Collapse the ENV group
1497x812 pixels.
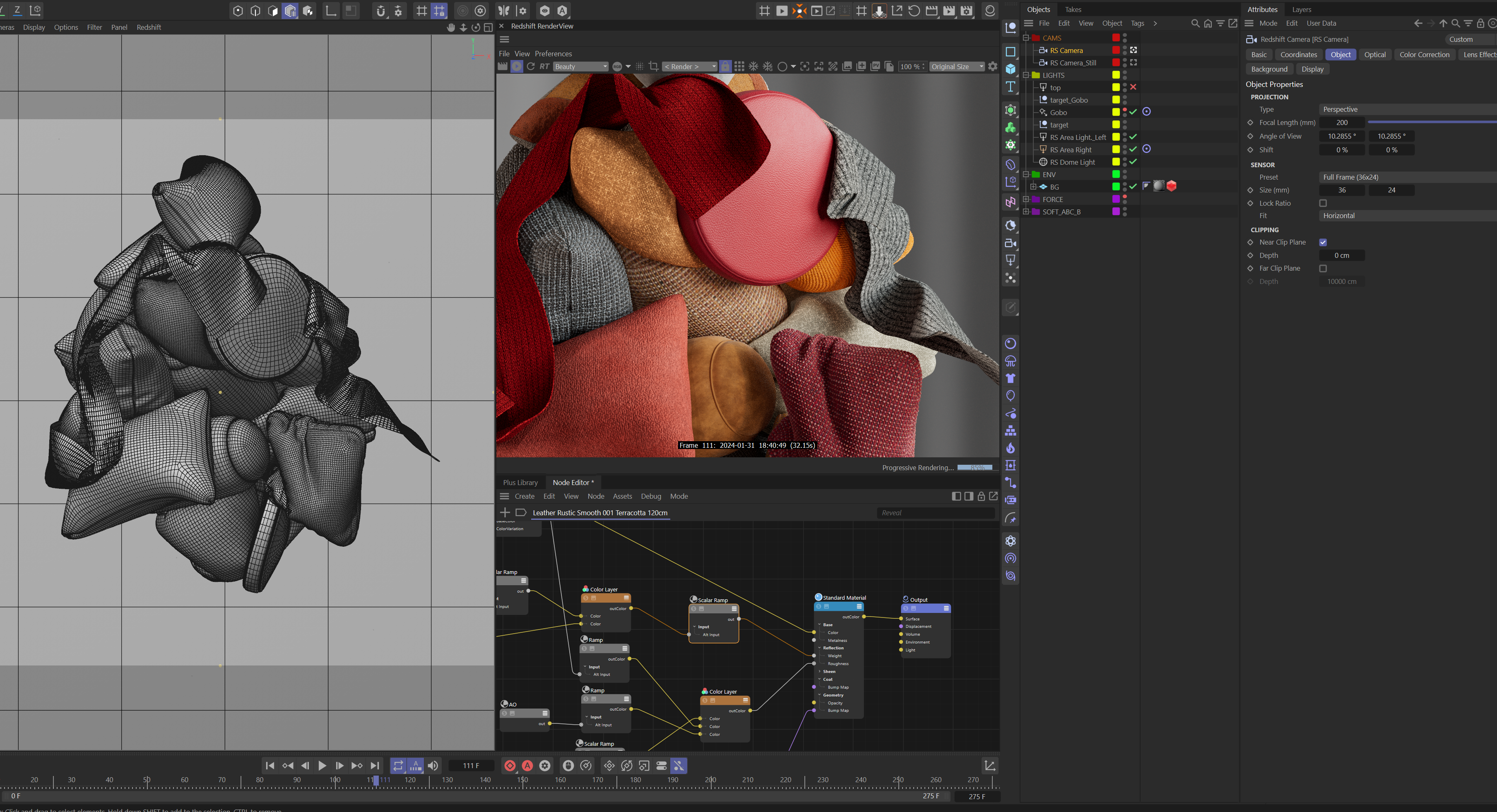click(x=1026, y=174)
